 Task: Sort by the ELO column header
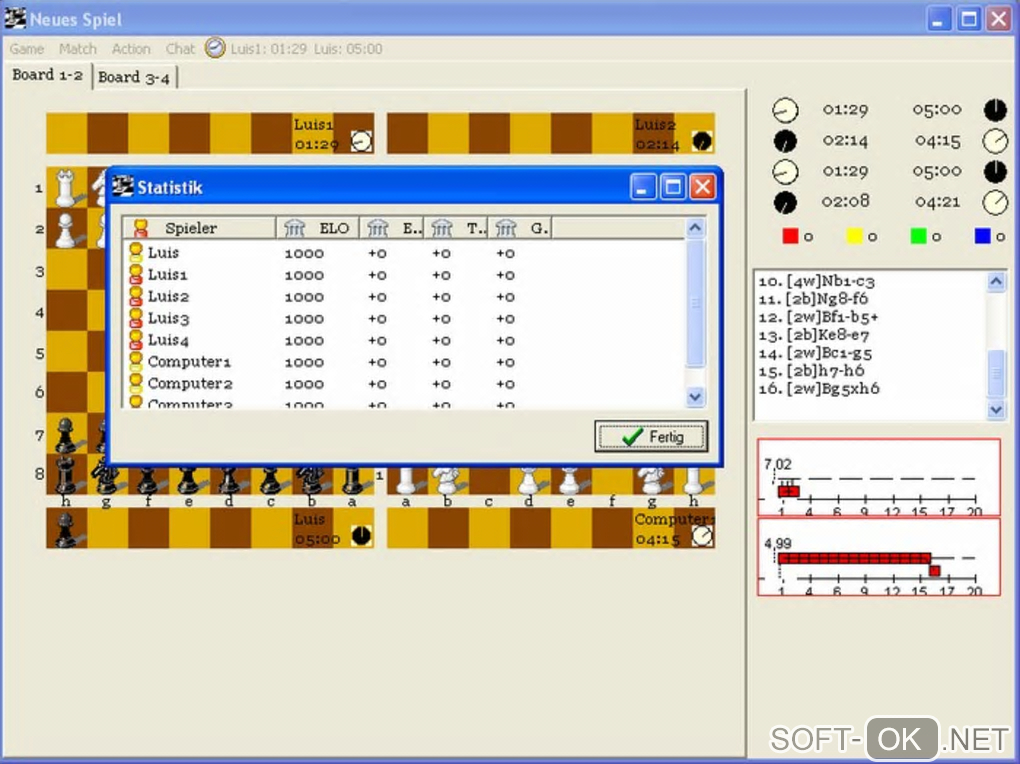pyautogui.click(x=317, y=228)
